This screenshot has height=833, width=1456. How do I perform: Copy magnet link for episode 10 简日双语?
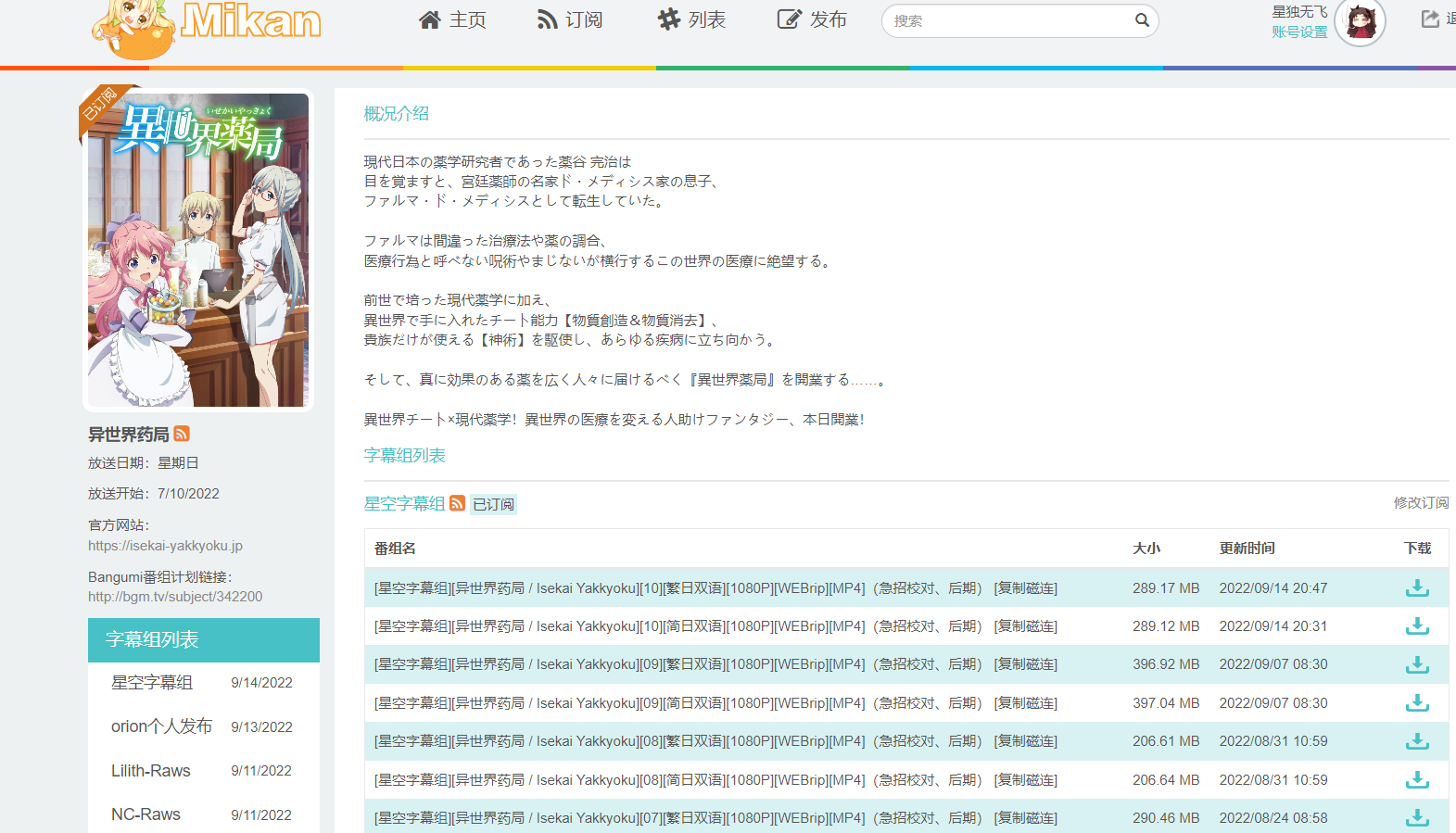(x=1025, y=626)
